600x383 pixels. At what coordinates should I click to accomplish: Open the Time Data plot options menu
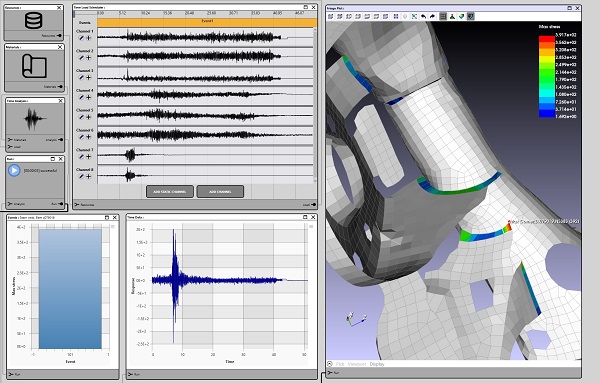311,227
